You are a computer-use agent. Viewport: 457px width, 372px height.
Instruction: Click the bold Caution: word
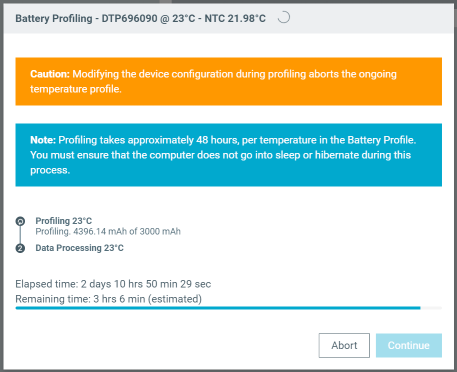point(50,74)
